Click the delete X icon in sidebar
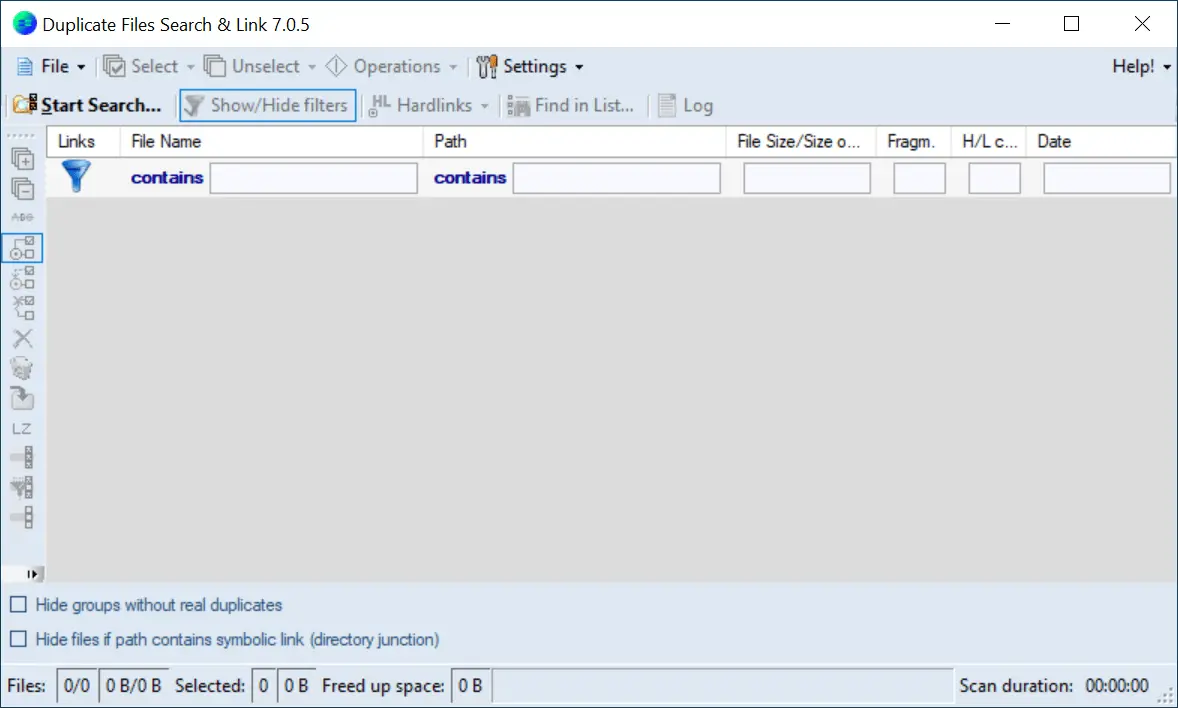Screen dimensions: 1178x708 click(23, 338)
